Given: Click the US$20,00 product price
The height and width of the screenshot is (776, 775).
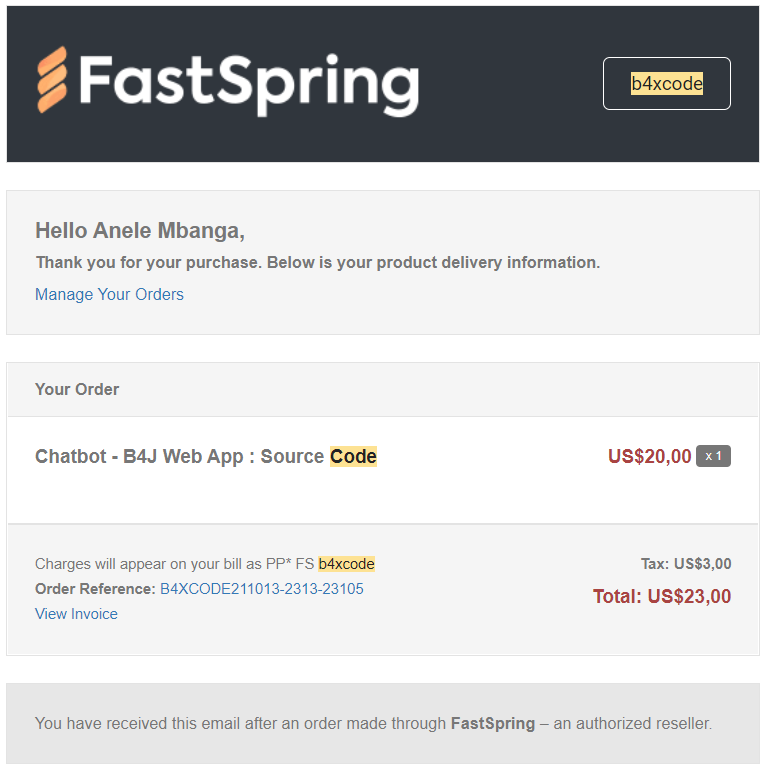Looking at the screenshot, I should (649, 457).
